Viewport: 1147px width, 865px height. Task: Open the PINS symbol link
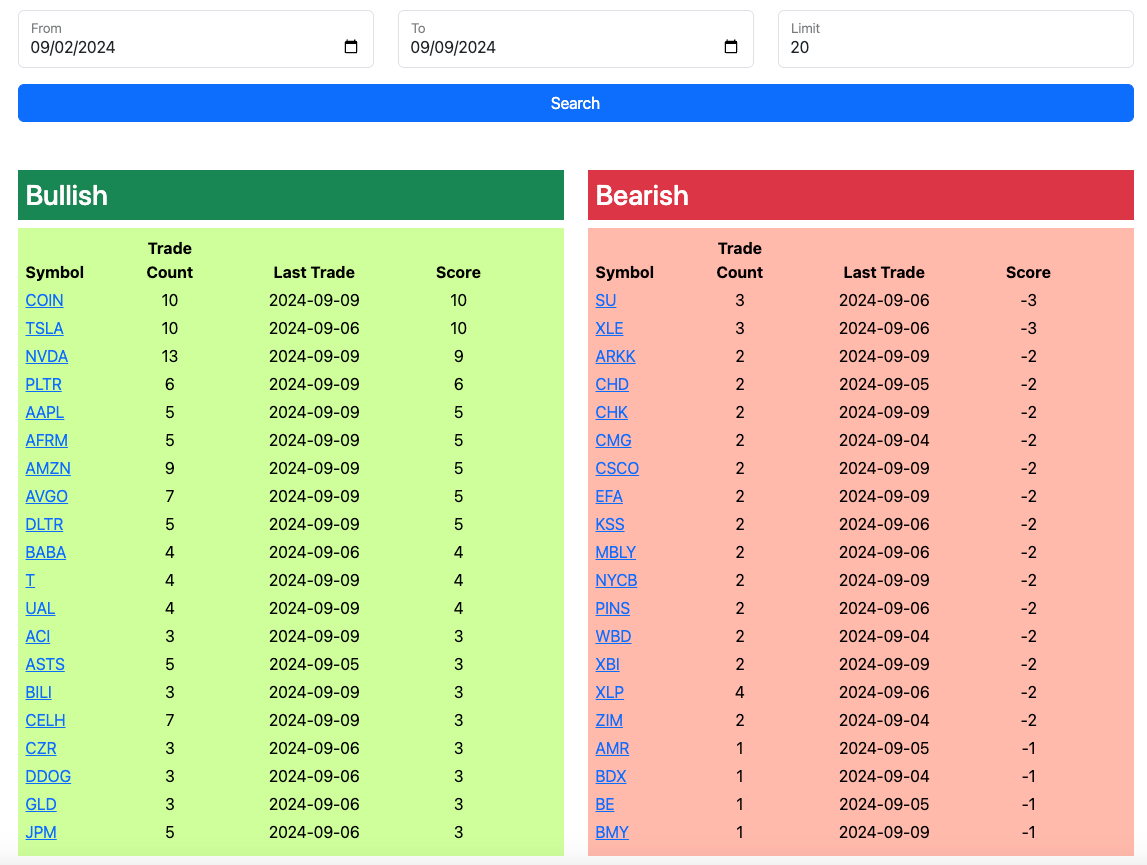point(613,608)
